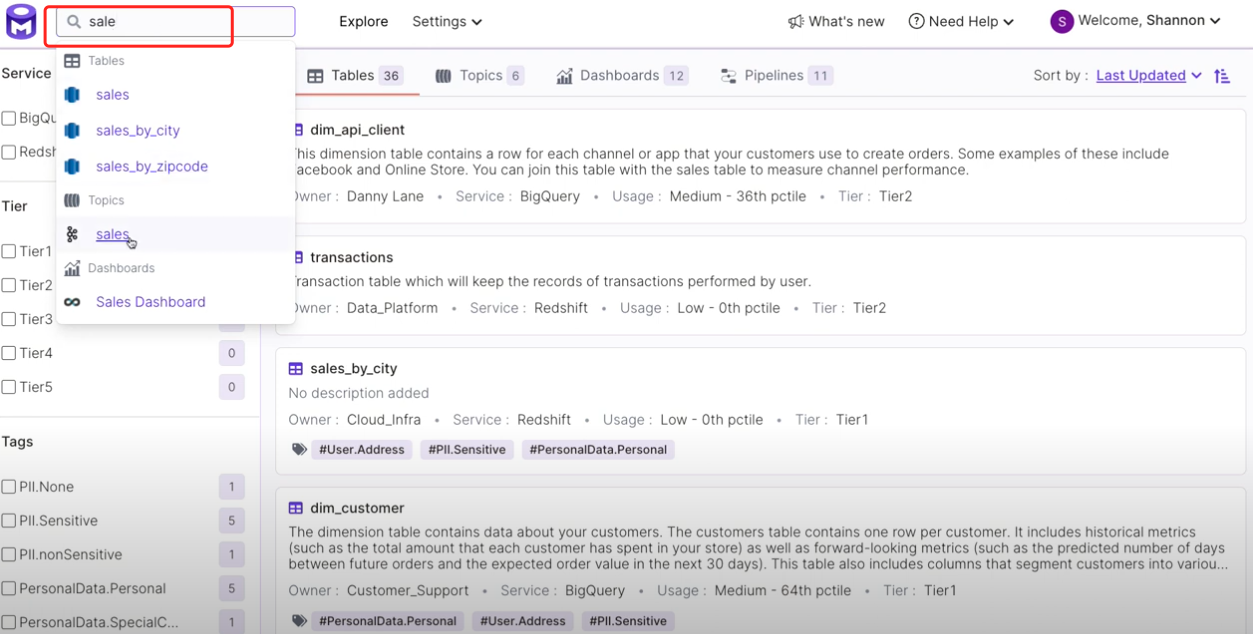Click the sales topic Kafka icon
This screenshot has width=1253, height=634.
click(x=72, y=235)
